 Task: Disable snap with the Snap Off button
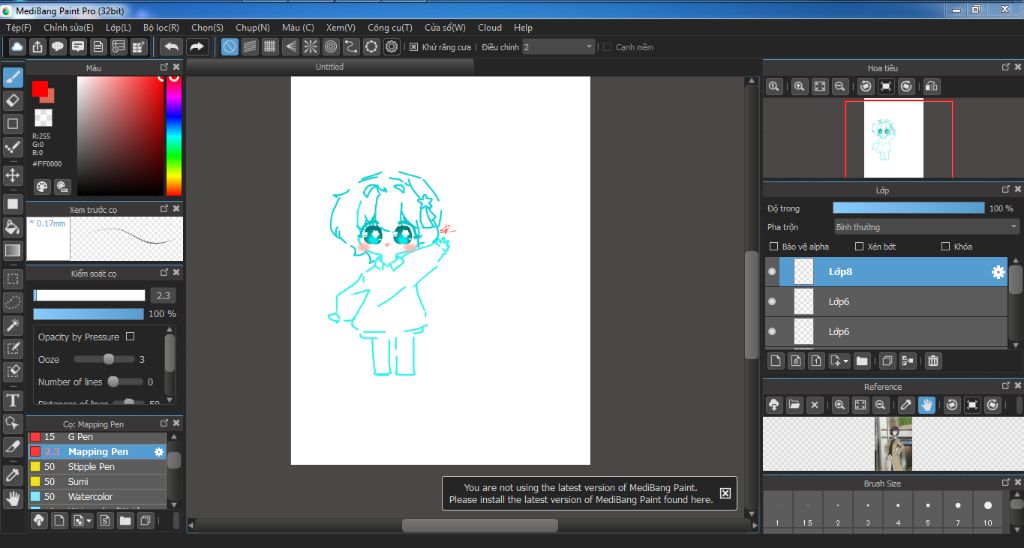(x=229, y=46)
